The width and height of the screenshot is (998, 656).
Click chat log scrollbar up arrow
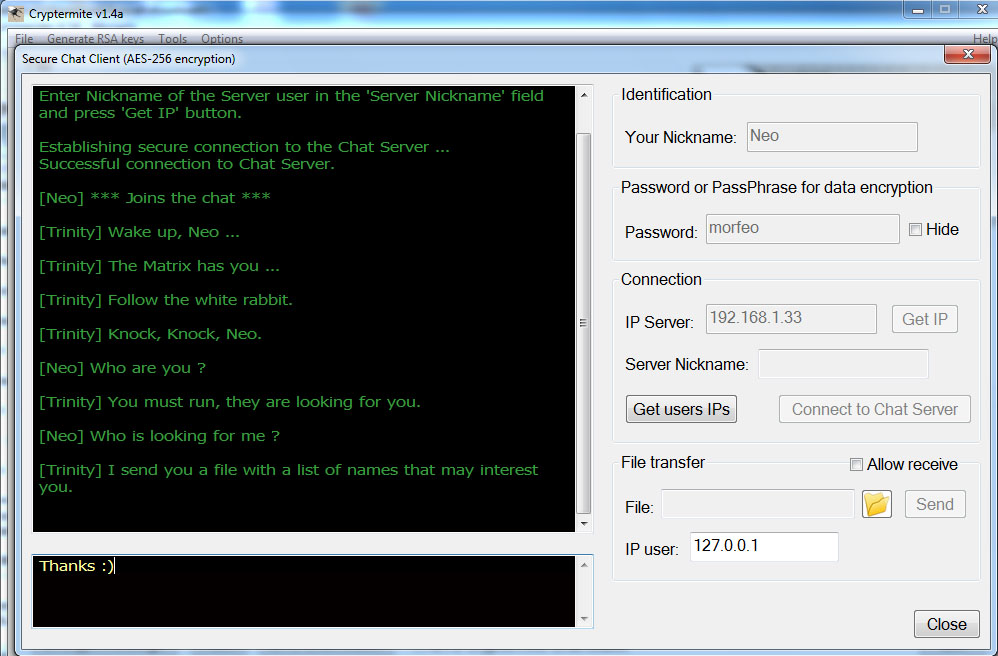(x=584, y=95)
